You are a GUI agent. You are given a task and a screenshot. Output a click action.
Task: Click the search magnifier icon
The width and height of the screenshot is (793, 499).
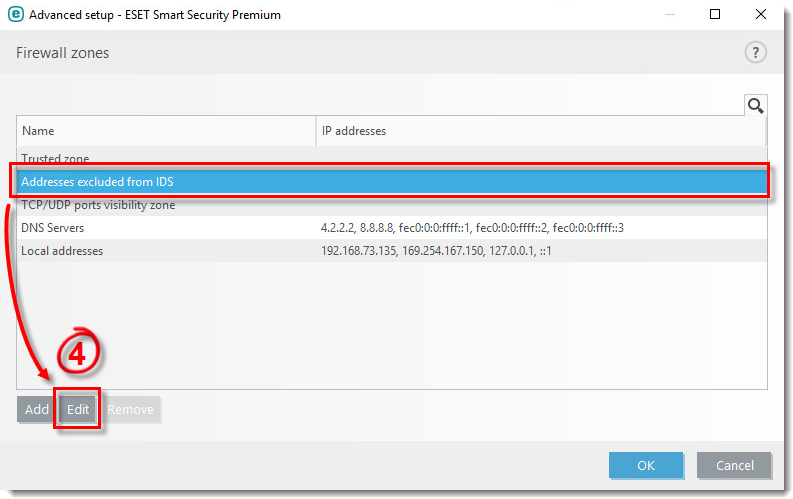pos(755,105)
